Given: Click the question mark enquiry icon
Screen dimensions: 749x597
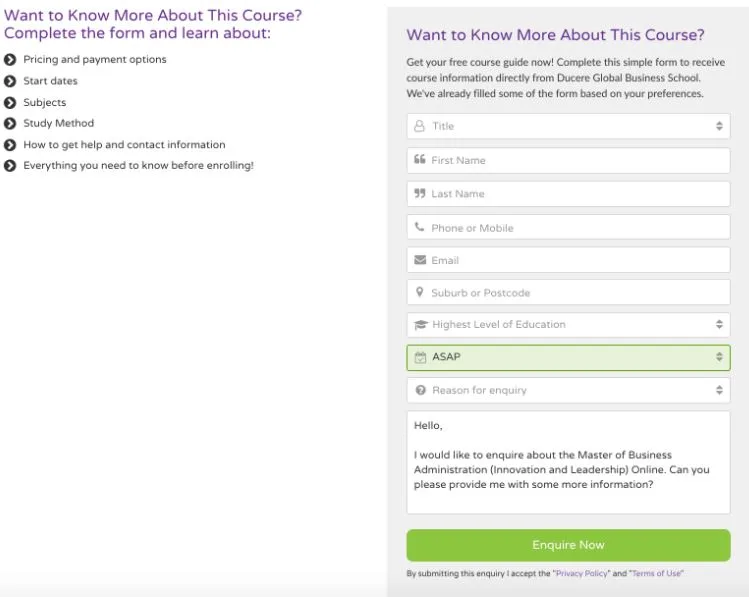Looking at the screenshot, I should [420, 390].
